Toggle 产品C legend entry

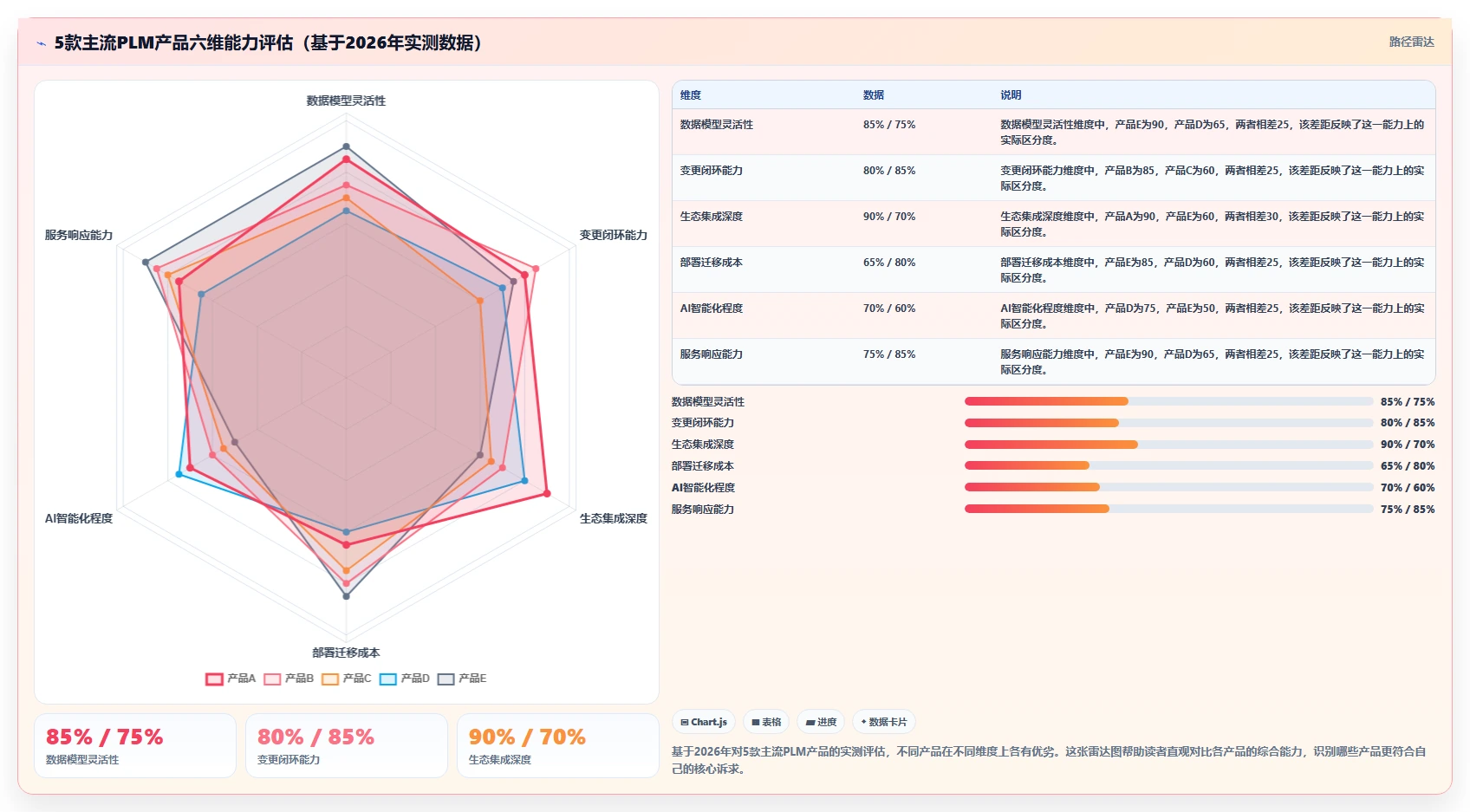coord(347,679)
